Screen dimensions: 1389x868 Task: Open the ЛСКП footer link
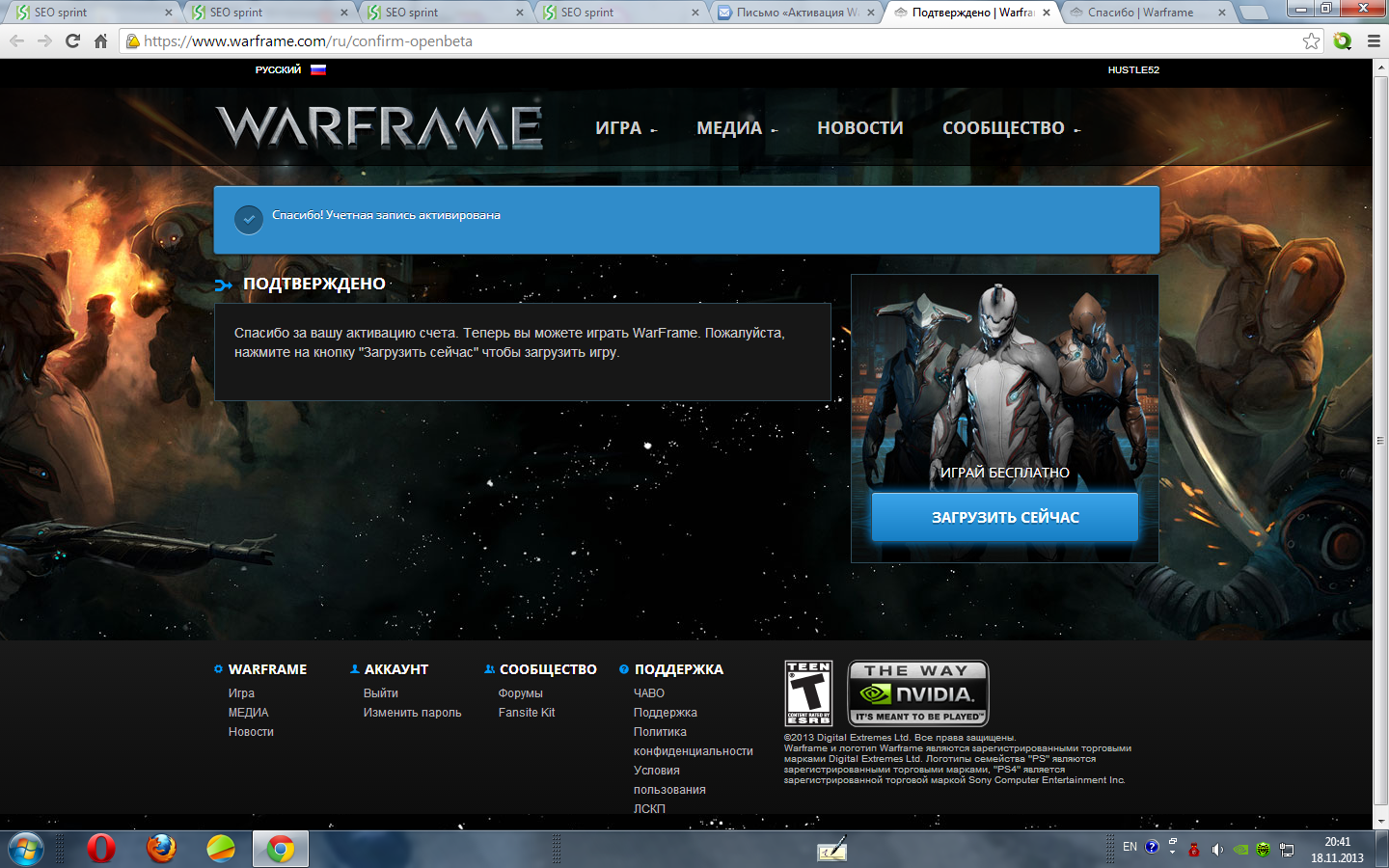pos(649,809)
